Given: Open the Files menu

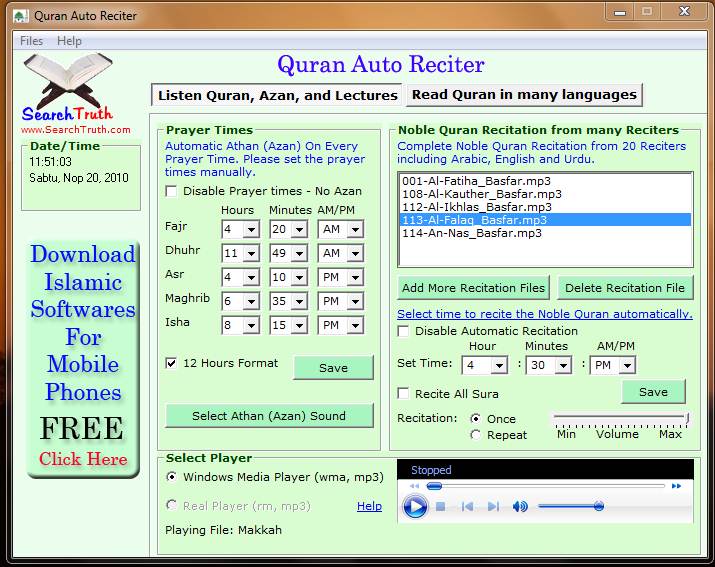Looking at the screenshot, I should click(x=31, y=41).
